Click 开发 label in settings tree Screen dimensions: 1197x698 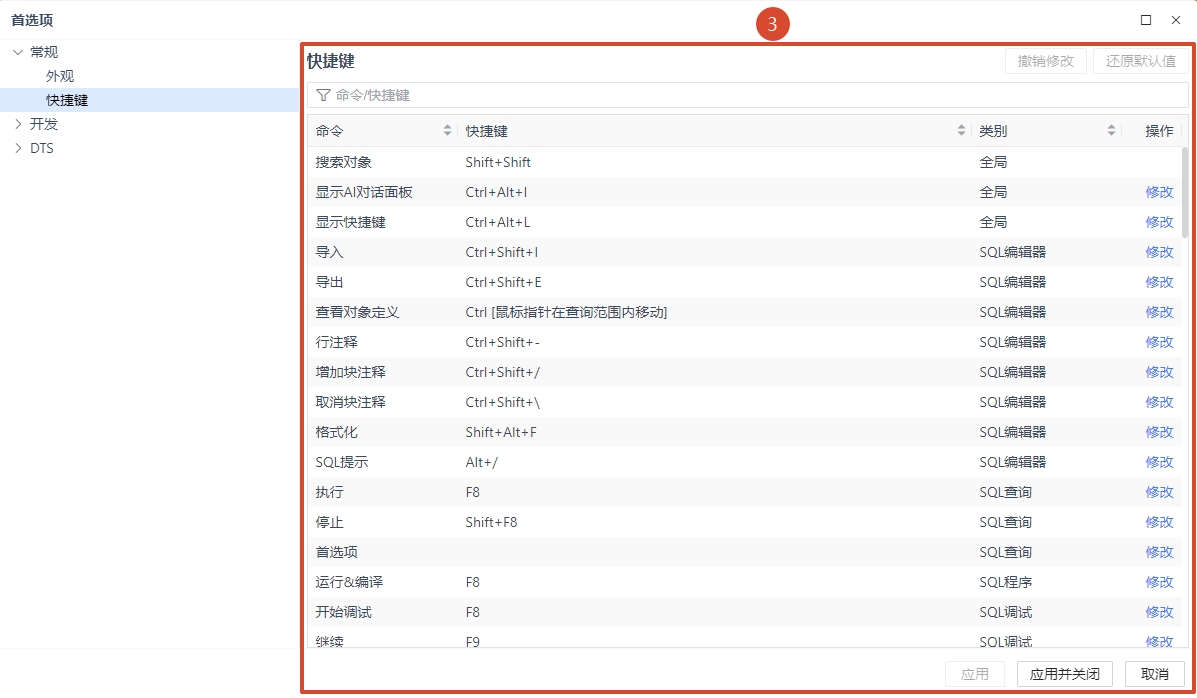[44, 124]
